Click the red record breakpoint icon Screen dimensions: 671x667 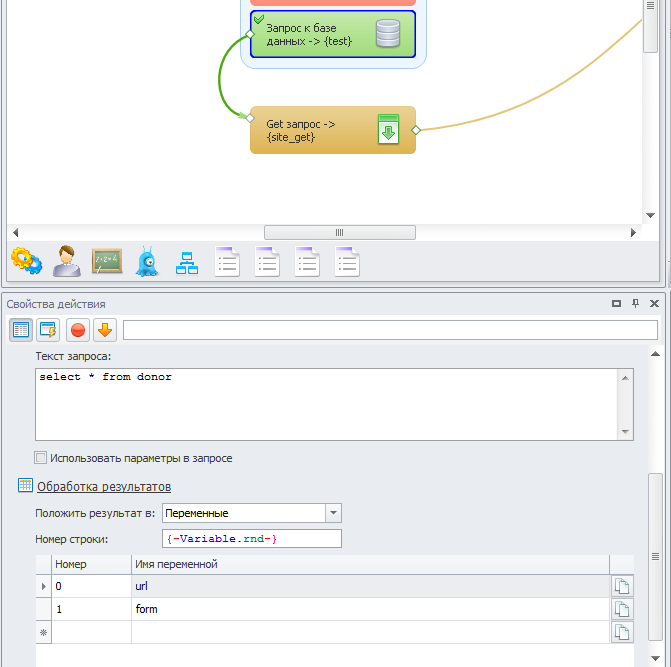pyautogui.click(x=77, y=329)
